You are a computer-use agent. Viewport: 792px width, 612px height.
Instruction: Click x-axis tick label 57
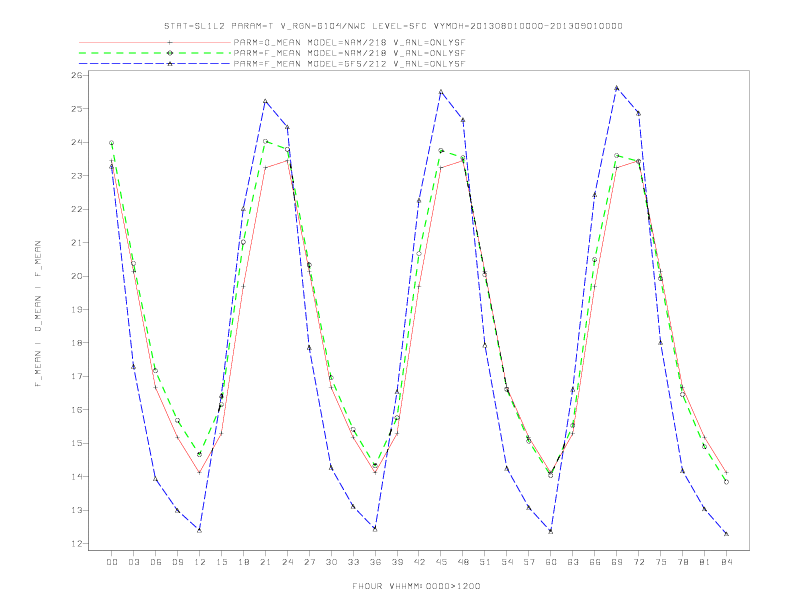(x=529, y=562)
